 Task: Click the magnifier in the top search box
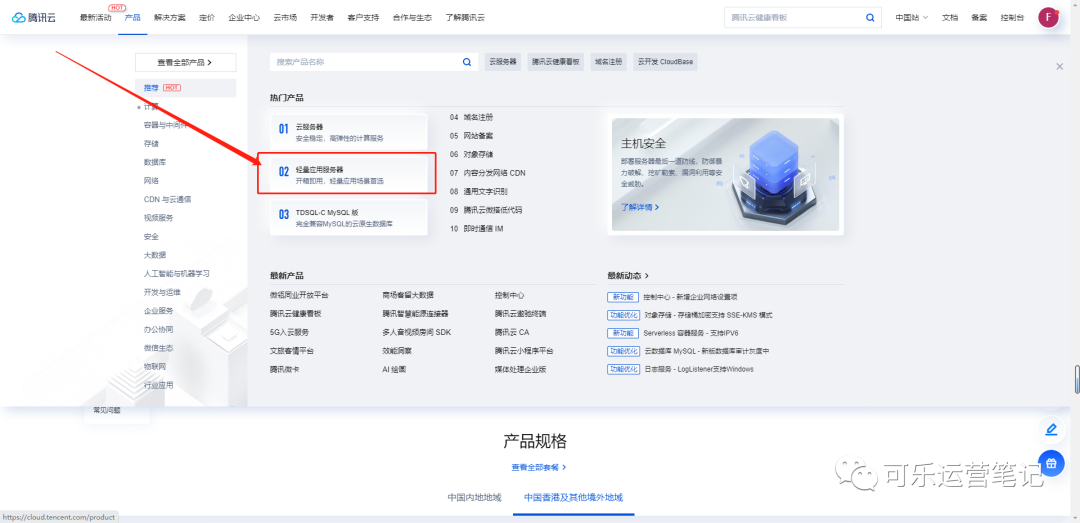point(870,18)
